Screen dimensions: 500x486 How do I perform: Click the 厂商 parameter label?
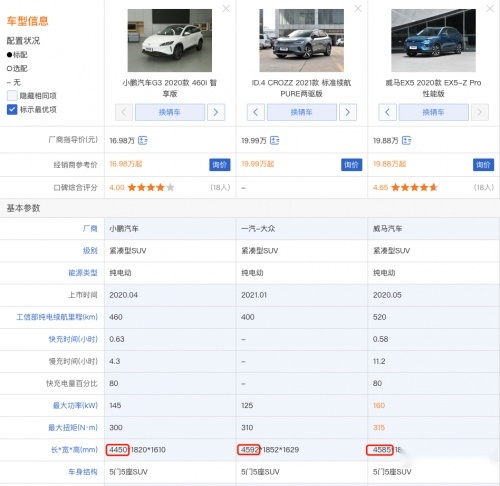tap(90, 228)
